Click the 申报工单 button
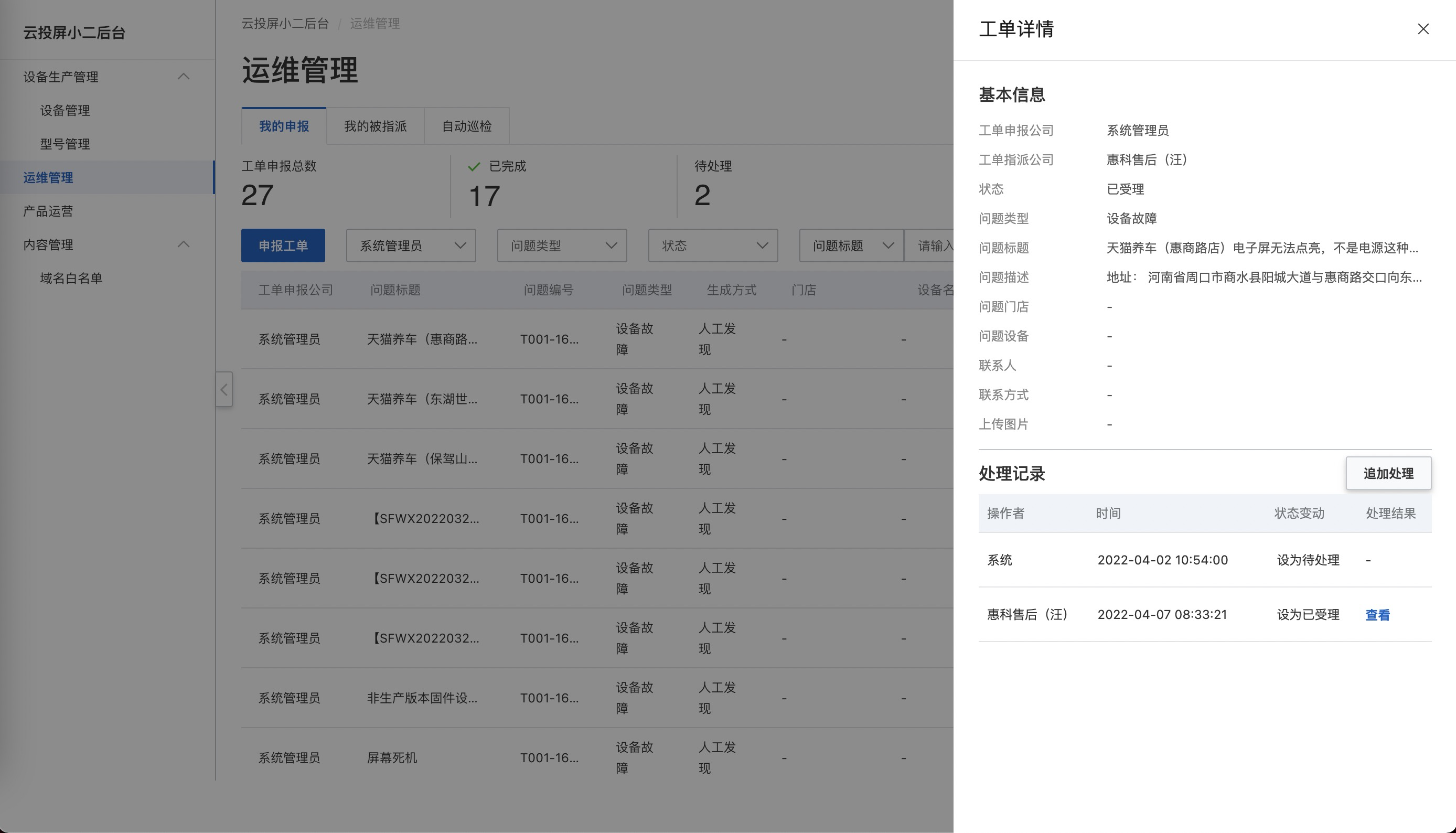Viewport: 1456px width, 833px height. (x=283, y=246)
